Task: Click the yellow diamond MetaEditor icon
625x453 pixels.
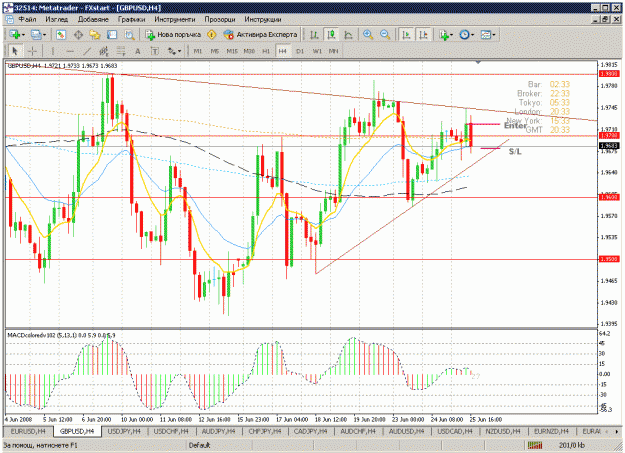Action: click(x=212, y=35)
